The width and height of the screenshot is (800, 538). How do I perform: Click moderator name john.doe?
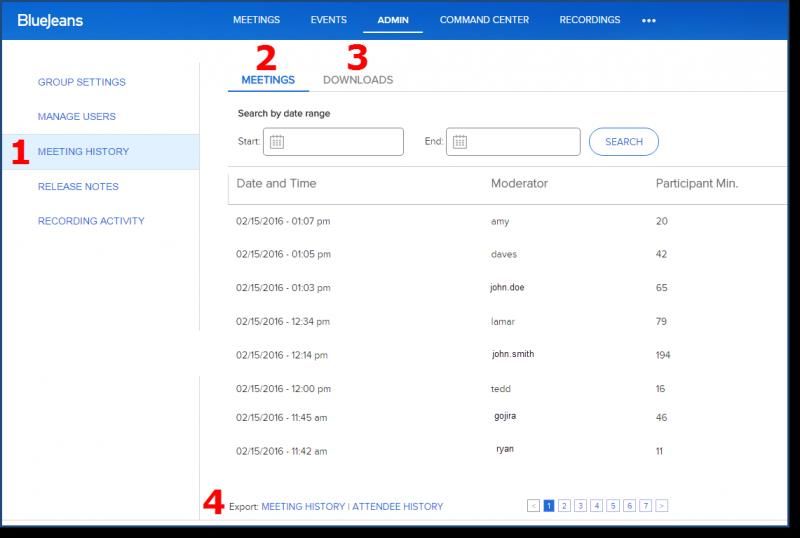point(507,287)
